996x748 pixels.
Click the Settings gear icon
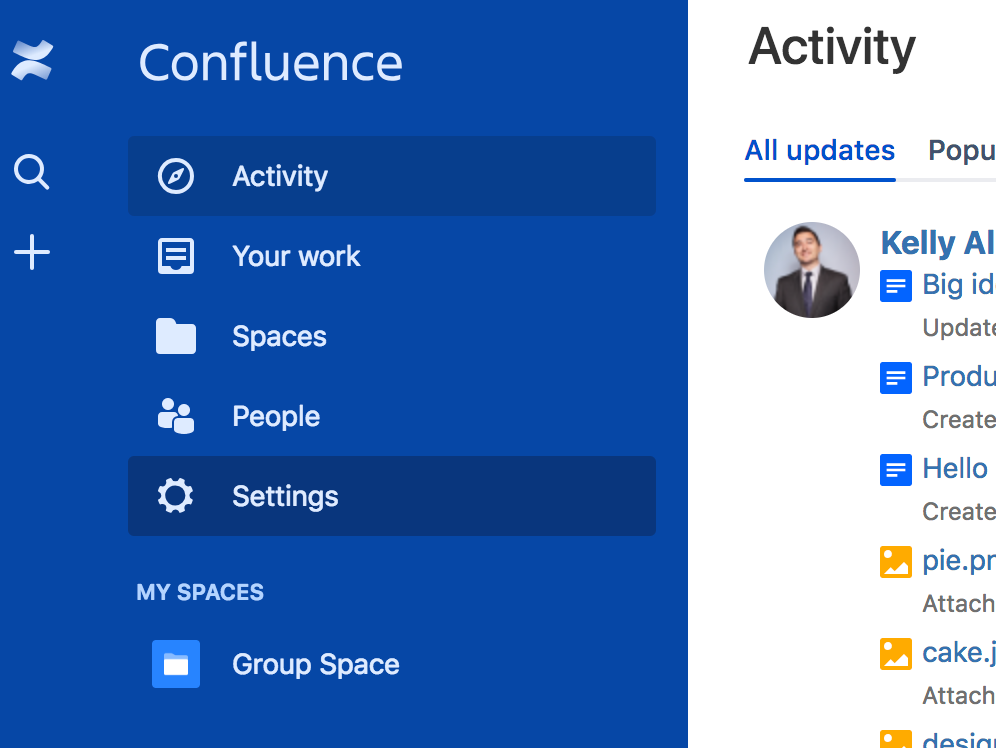click(x=176, y=496)
